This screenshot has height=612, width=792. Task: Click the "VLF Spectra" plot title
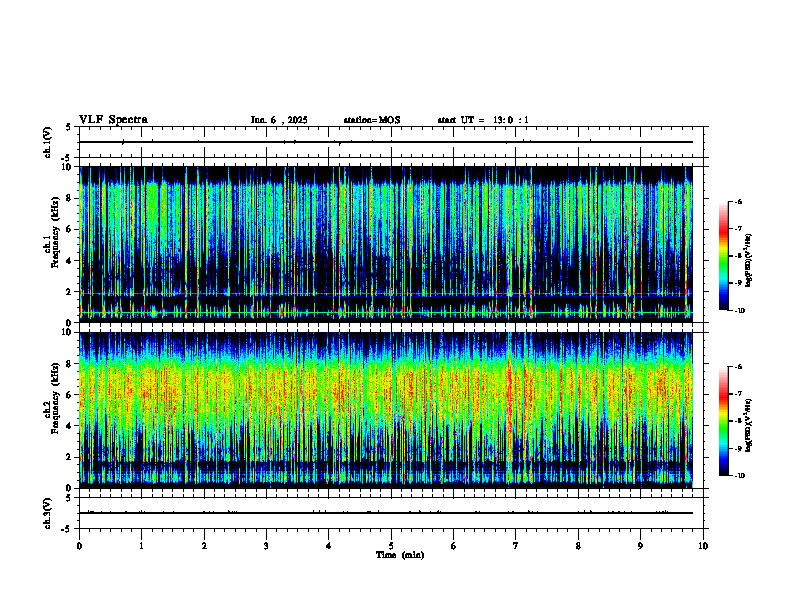[x=113, y=120]
